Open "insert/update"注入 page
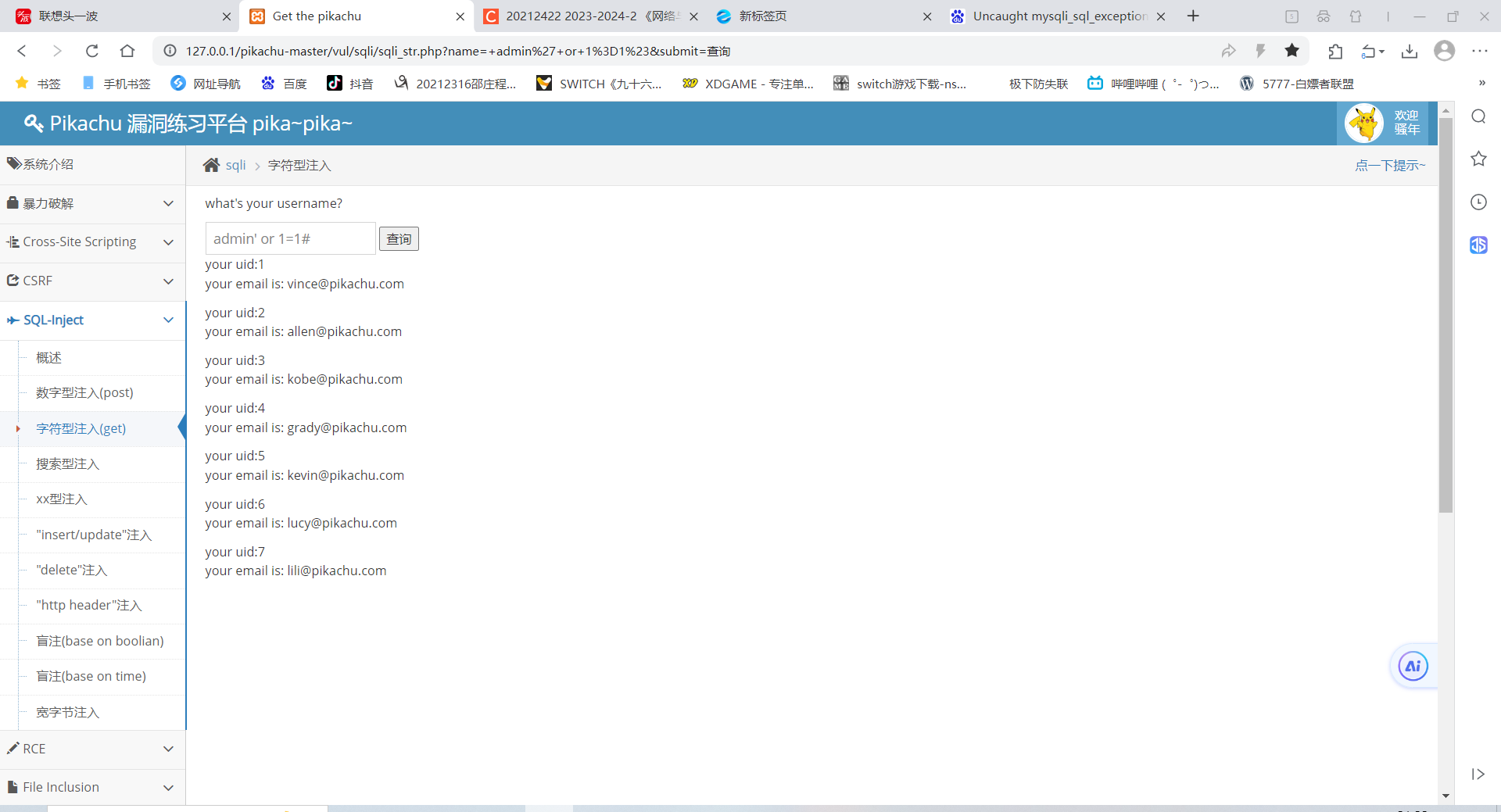1501x812 pixels. [94, 535]
